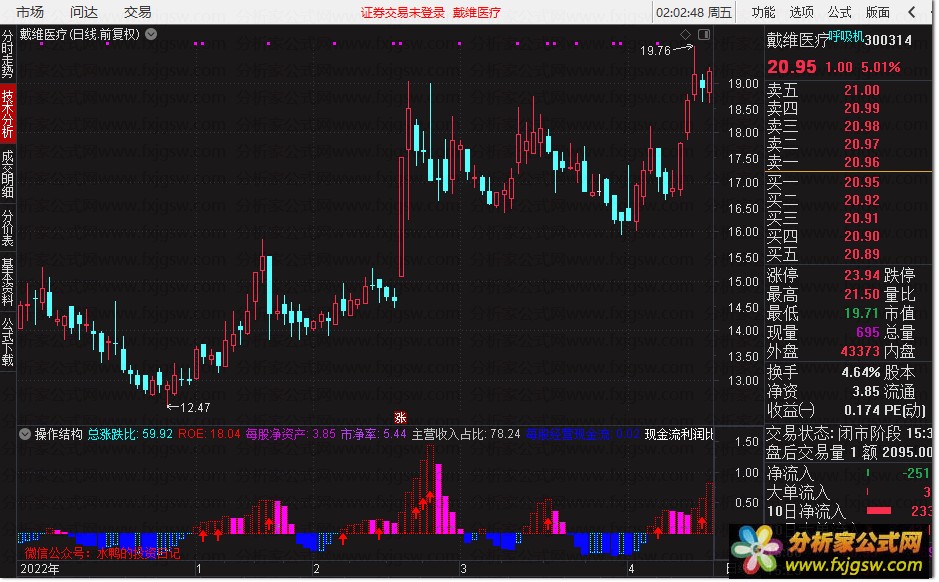
Task: Open the 成交明细 side tab
Action: (x=7, y=174)
